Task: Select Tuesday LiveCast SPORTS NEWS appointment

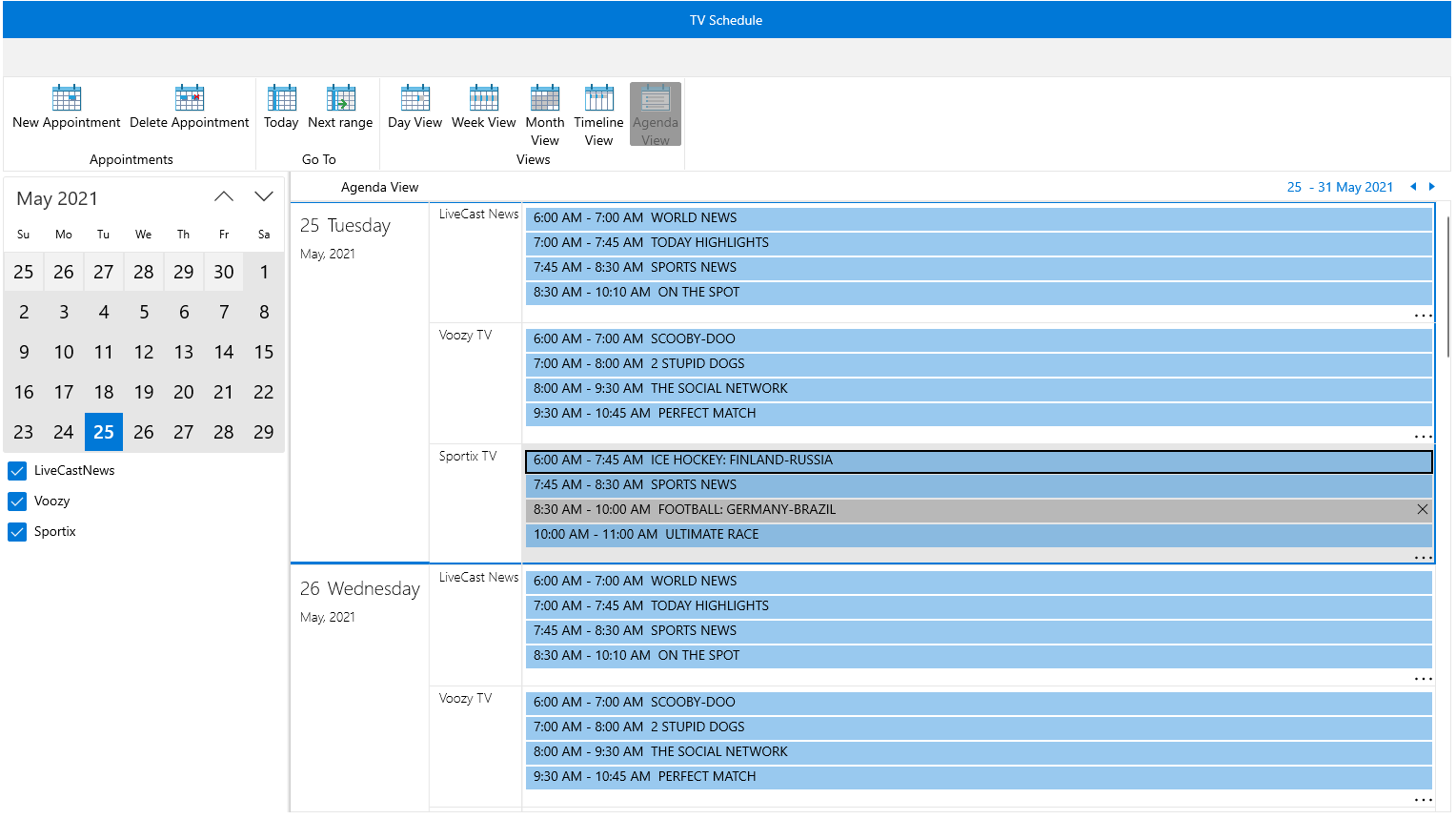Action: tap(979, 268)
